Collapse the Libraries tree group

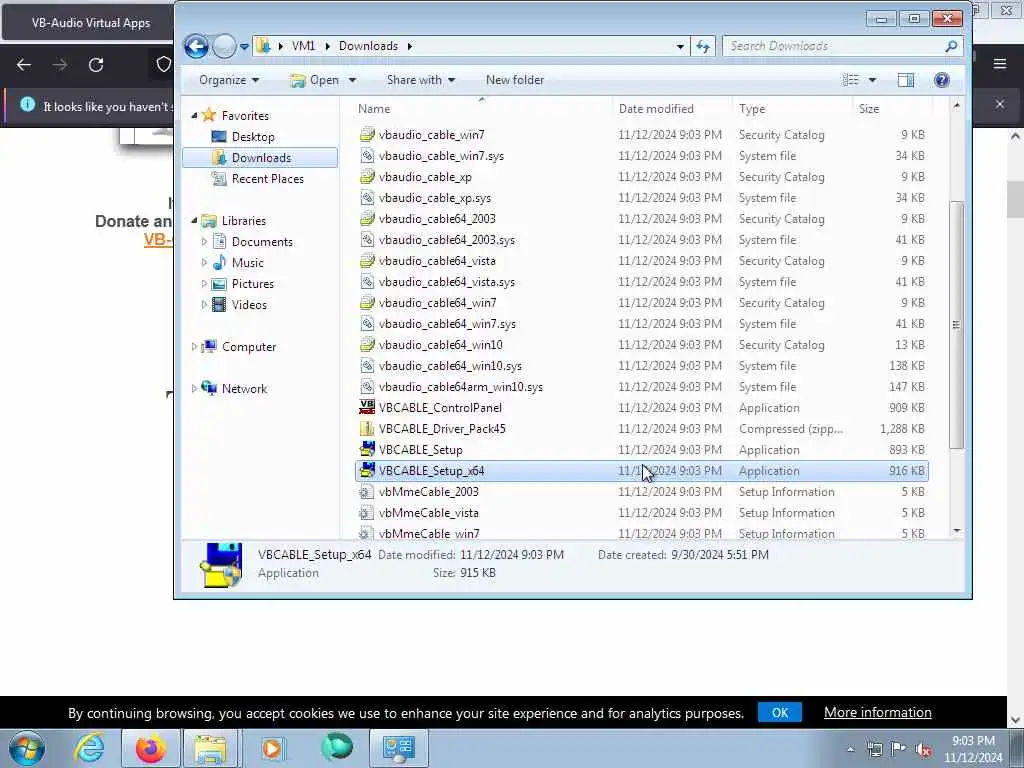point(194,221)
